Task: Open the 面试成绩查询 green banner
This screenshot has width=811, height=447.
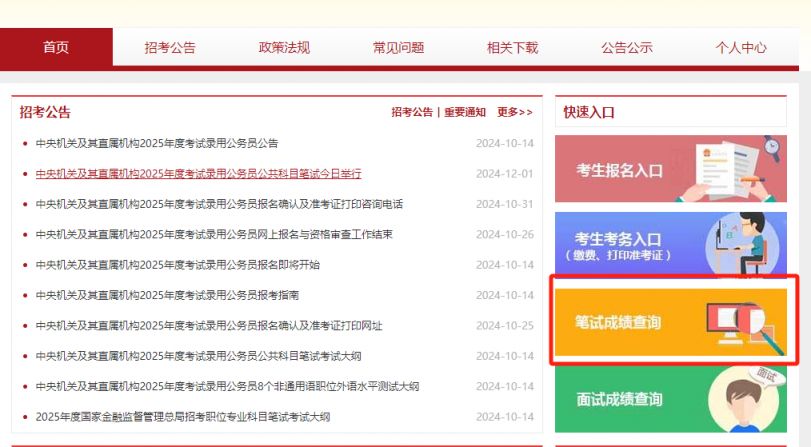Action: tap(619, 399)
